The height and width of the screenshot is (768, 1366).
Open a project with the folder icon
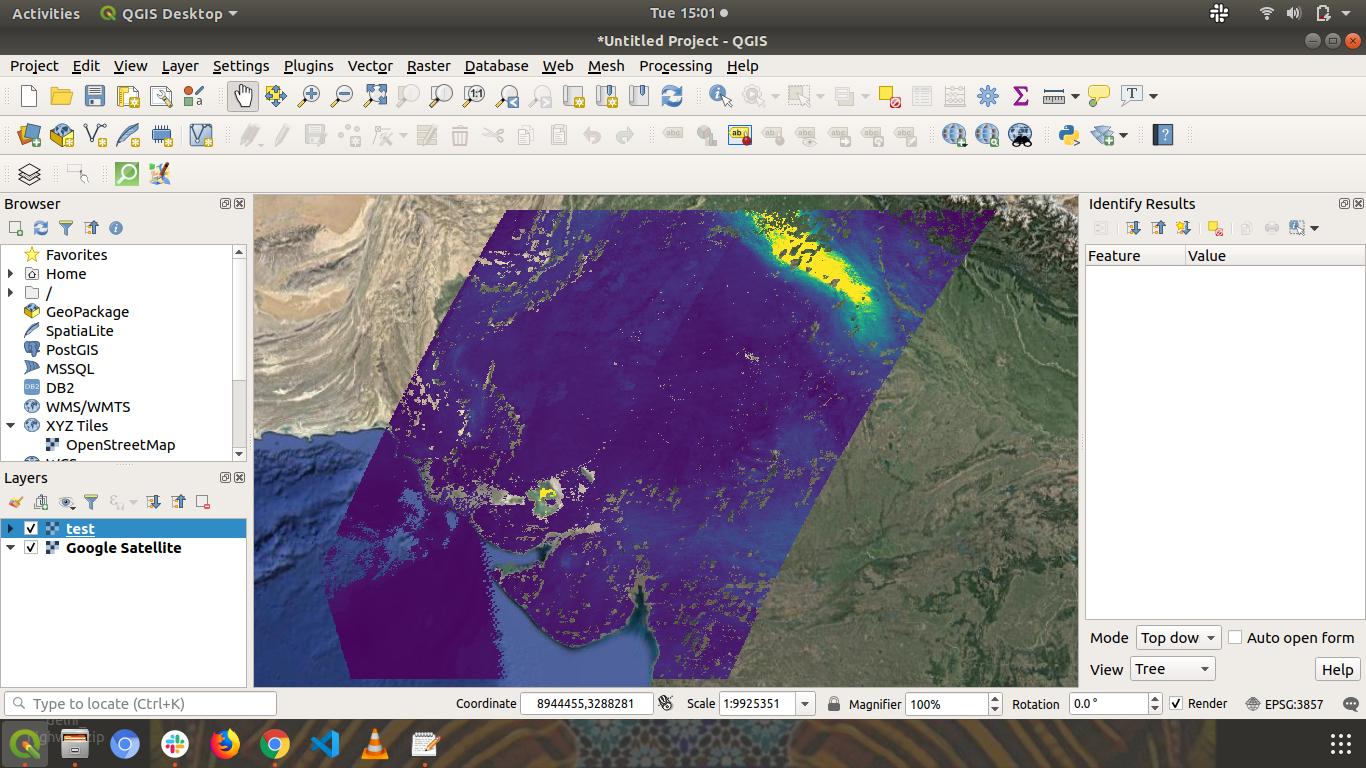coord(62,96)
